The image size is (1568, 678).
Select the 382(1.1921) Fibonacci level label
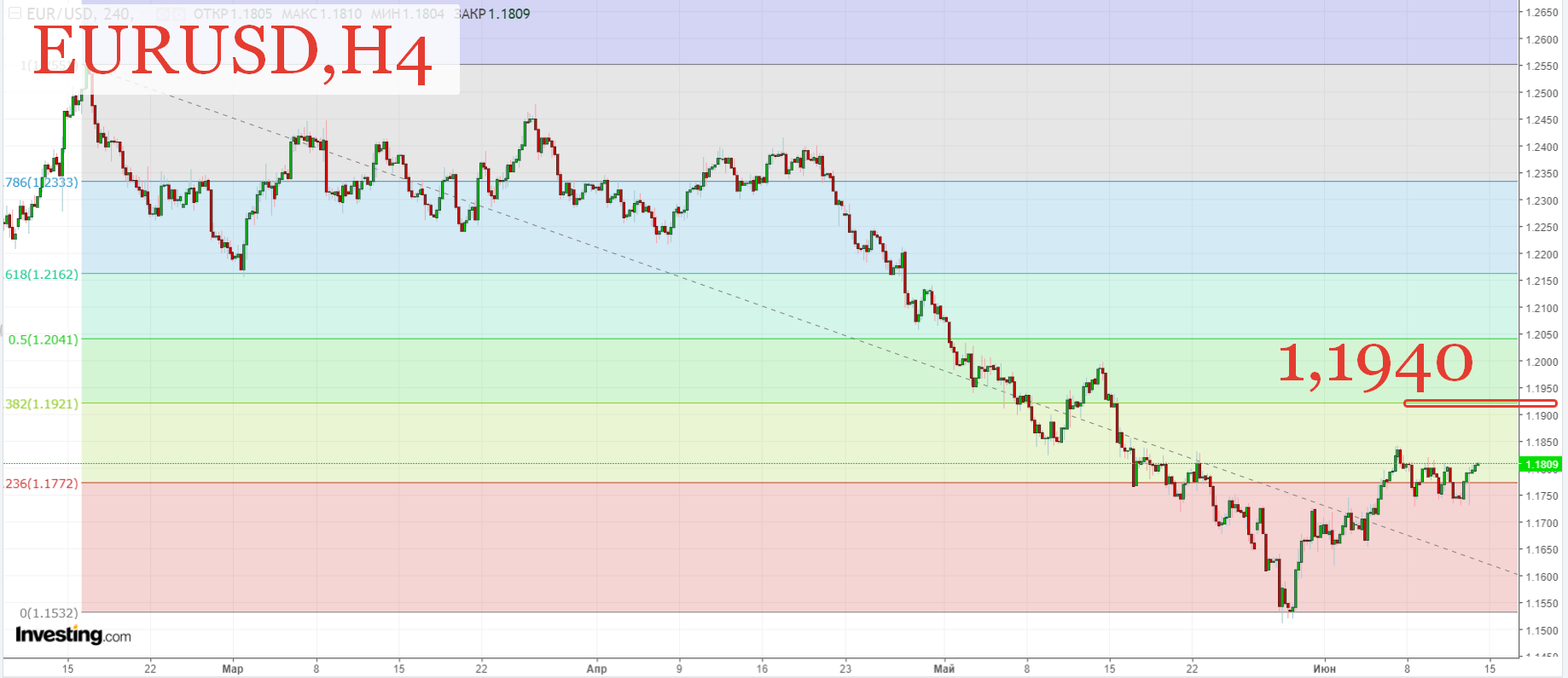click(41, 403)
